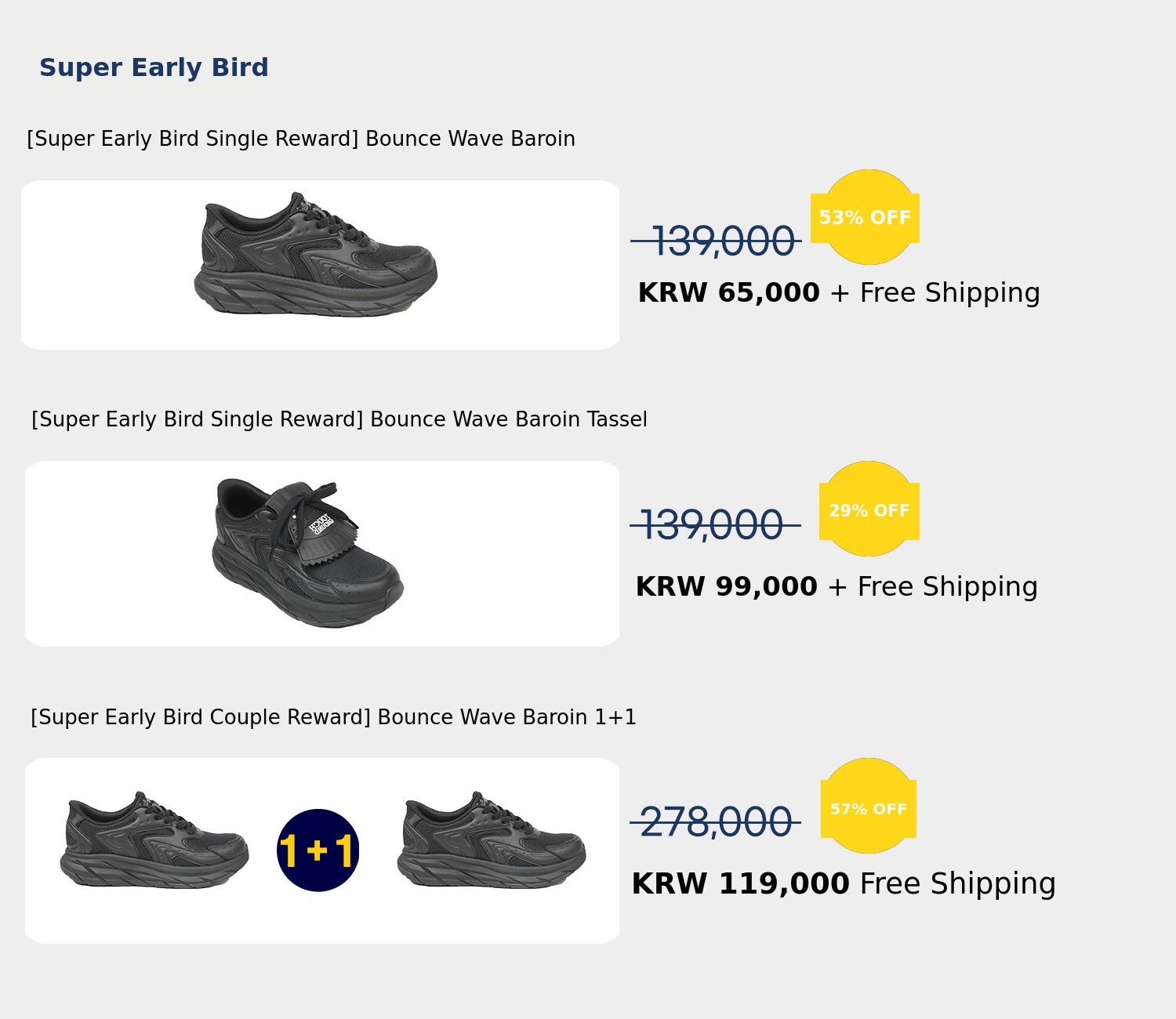The image size is (1176, 1019).
Task: Click the 53% OFF yellow badge
Action: (866, 218)
